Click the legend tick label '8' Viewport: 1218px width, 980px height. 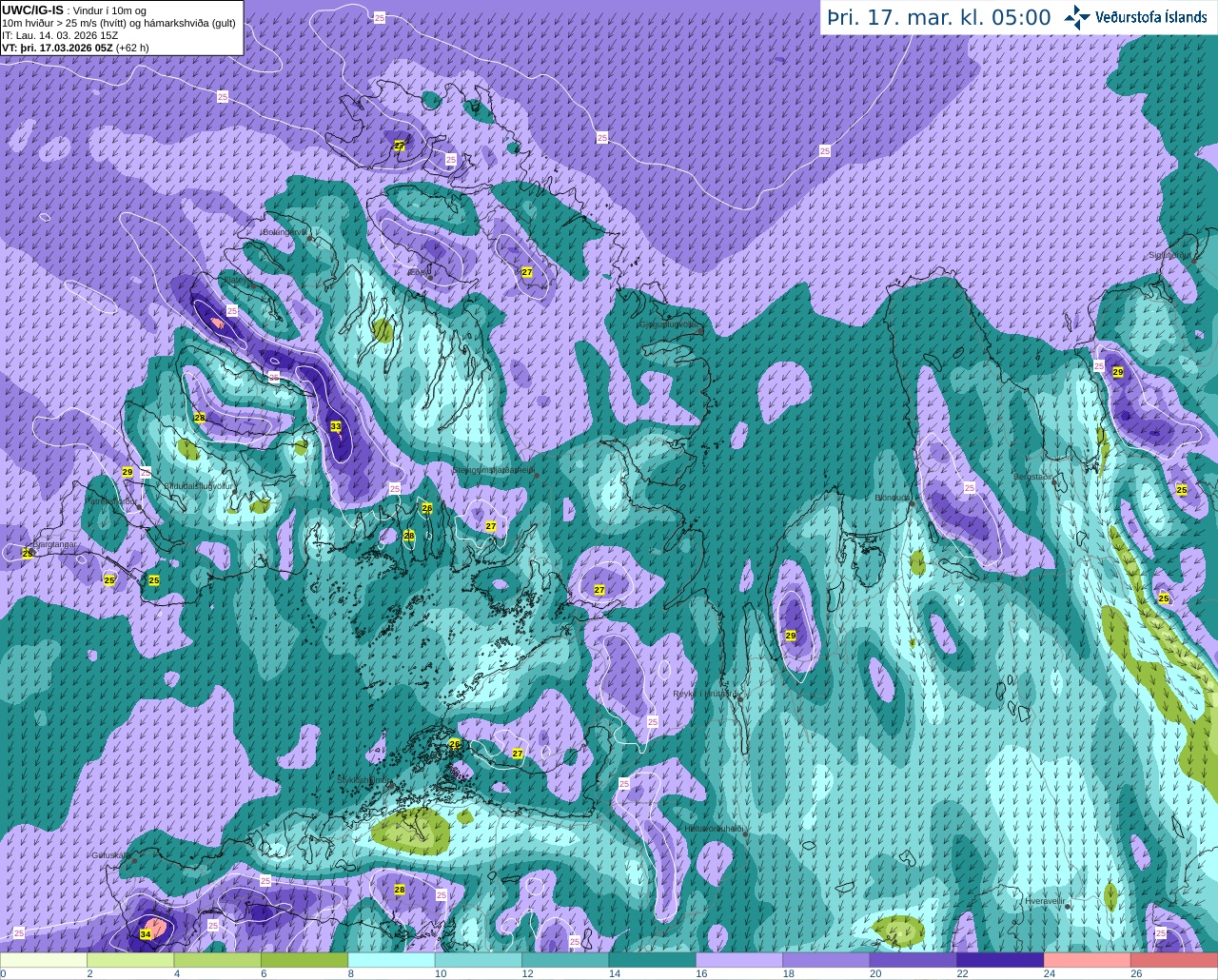point(351,973)
